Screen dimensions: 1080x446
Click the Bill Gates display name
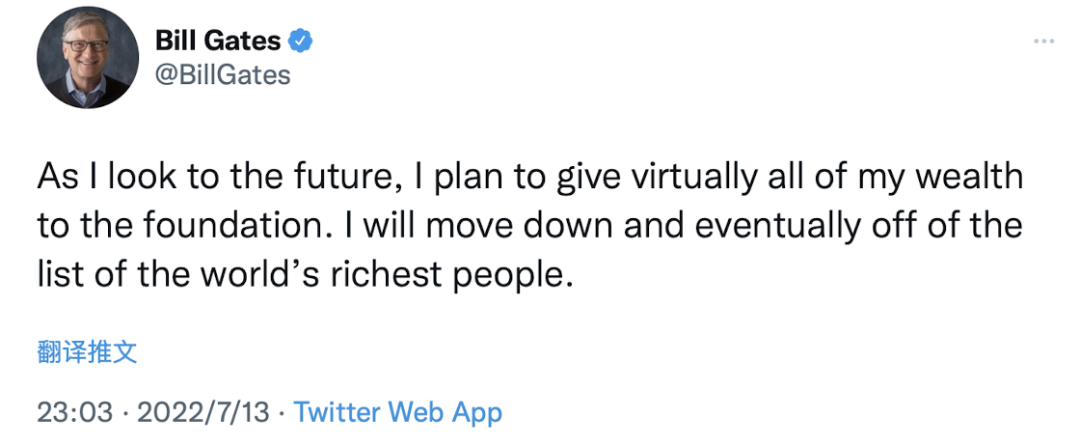coord(219,41)
